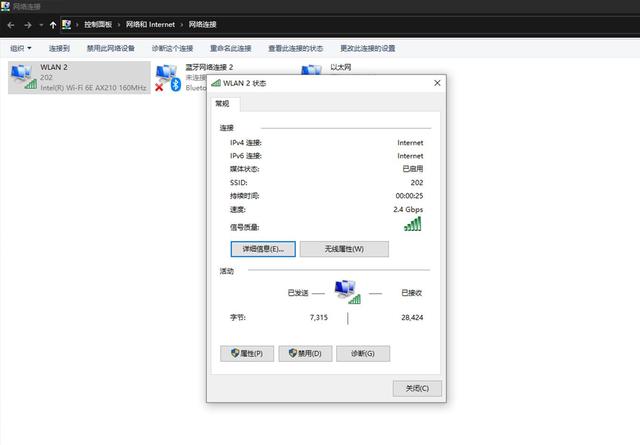The height and width of the screenshot is (445, 640).
Task: Go up one level with the up arrow
Action: (53, 23)
